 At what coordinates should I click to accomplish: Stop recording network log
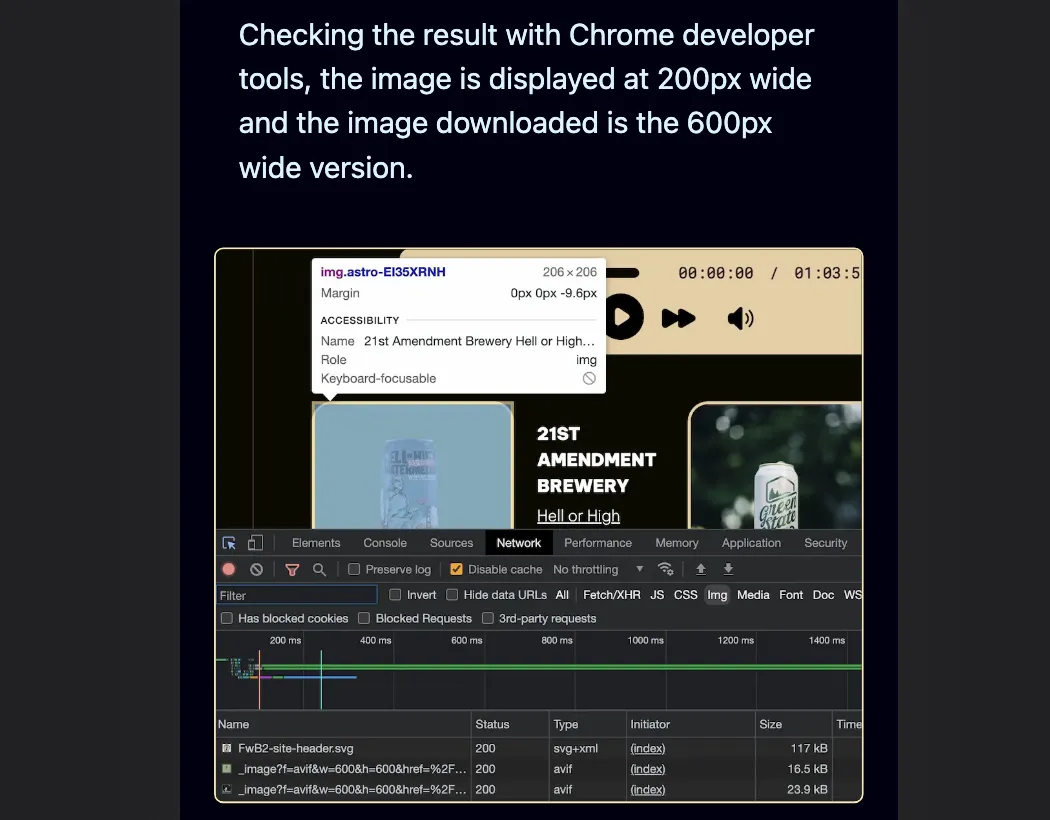[x=228, y=568]
